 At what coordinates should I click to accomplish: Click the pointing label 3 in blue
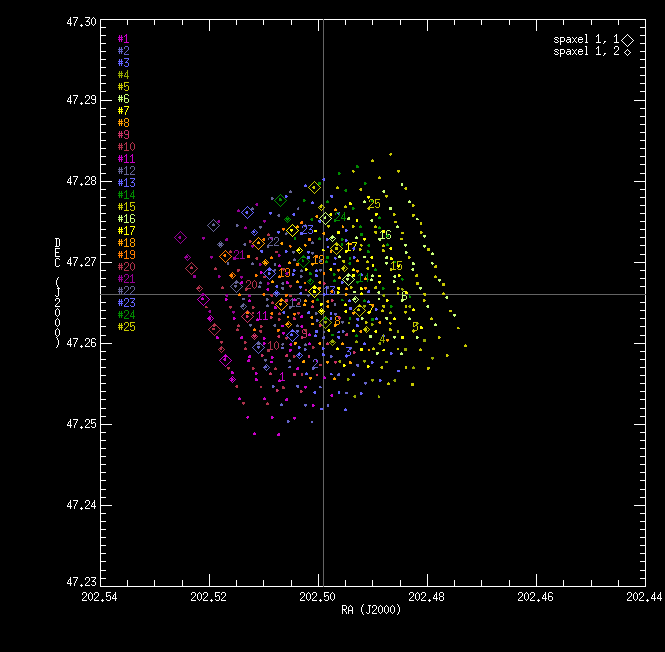349,352
